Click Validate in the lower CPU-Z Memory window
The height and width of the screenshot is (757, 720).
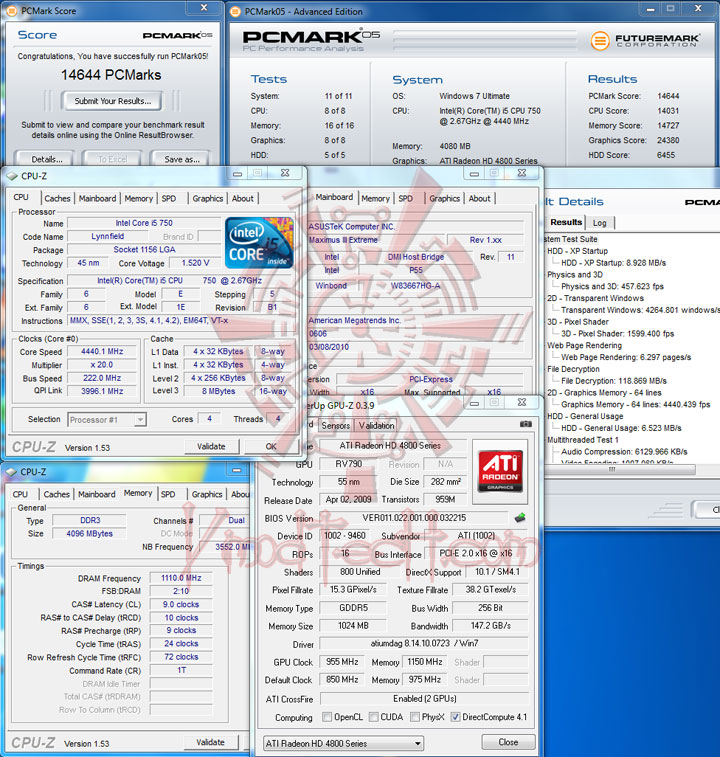pyautogui.click(x=211, y=742)
